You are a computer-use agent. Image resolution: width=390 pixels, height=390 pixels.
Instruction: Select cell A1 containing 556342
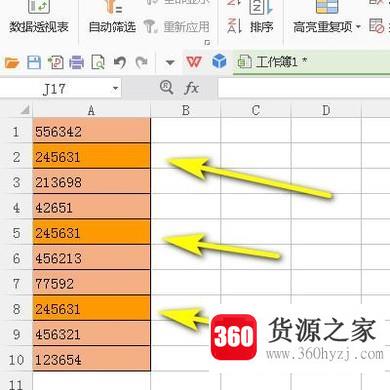91,131
